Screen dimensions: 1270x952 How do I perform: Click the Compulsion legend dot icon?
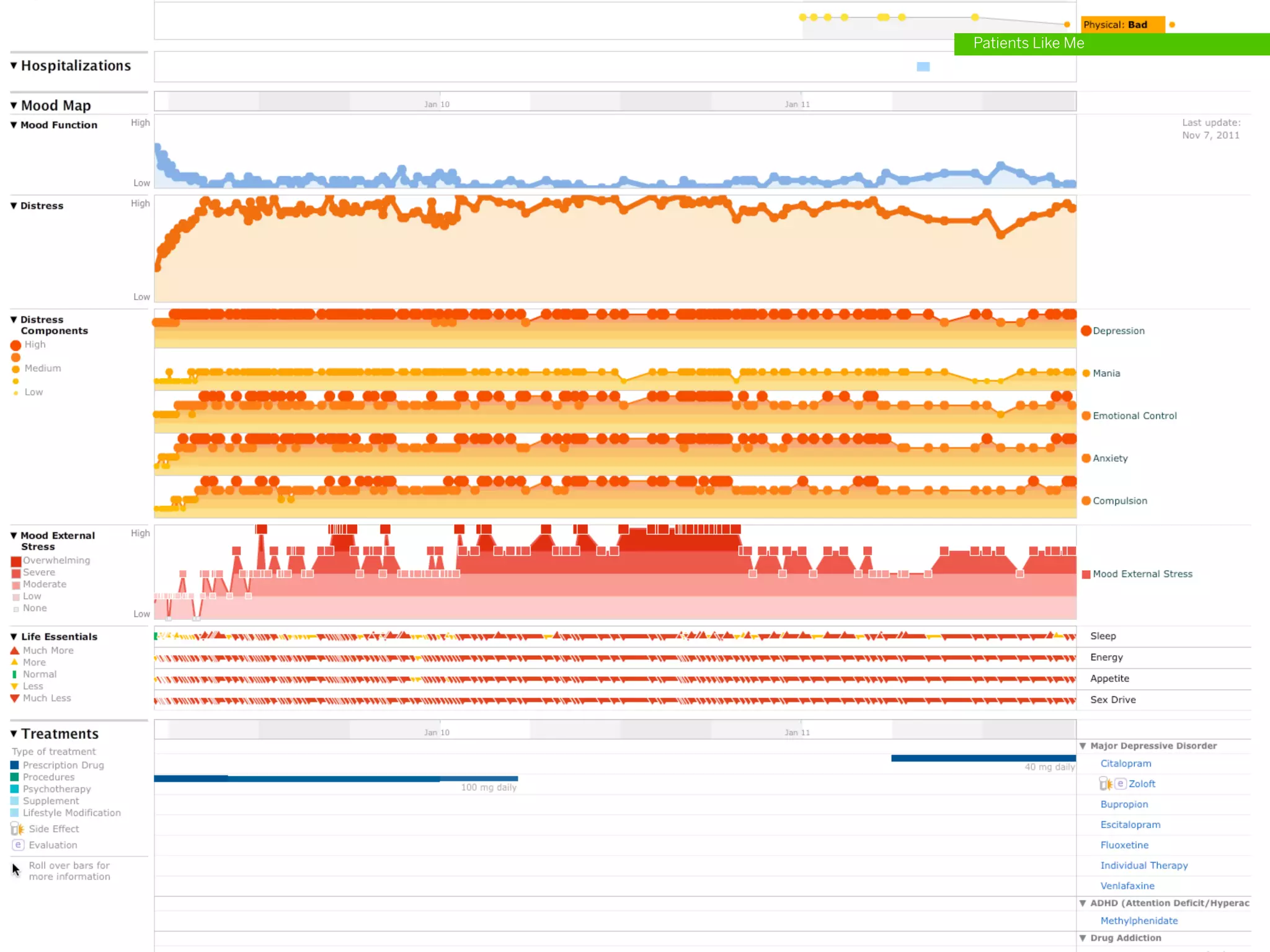point(1086,501)
